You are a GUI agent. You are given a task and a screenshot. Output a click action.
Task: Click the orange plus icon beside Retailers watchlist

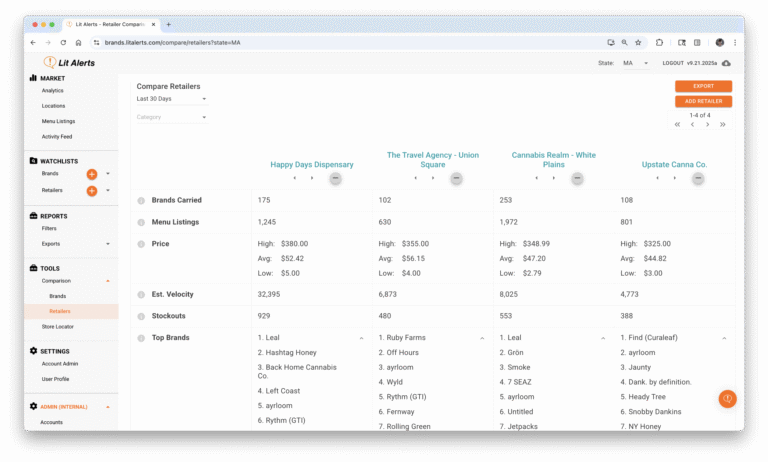(x=92, y=190)
